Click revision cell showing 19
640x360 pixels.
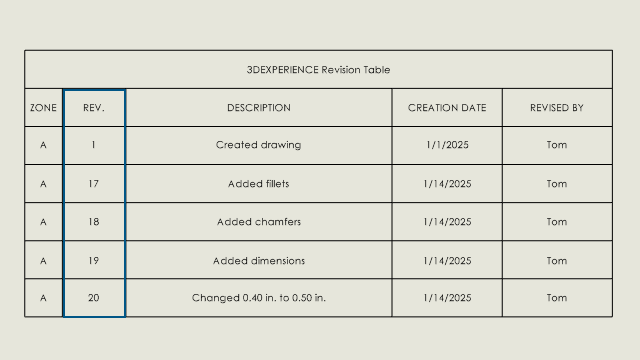click(94, 260)
